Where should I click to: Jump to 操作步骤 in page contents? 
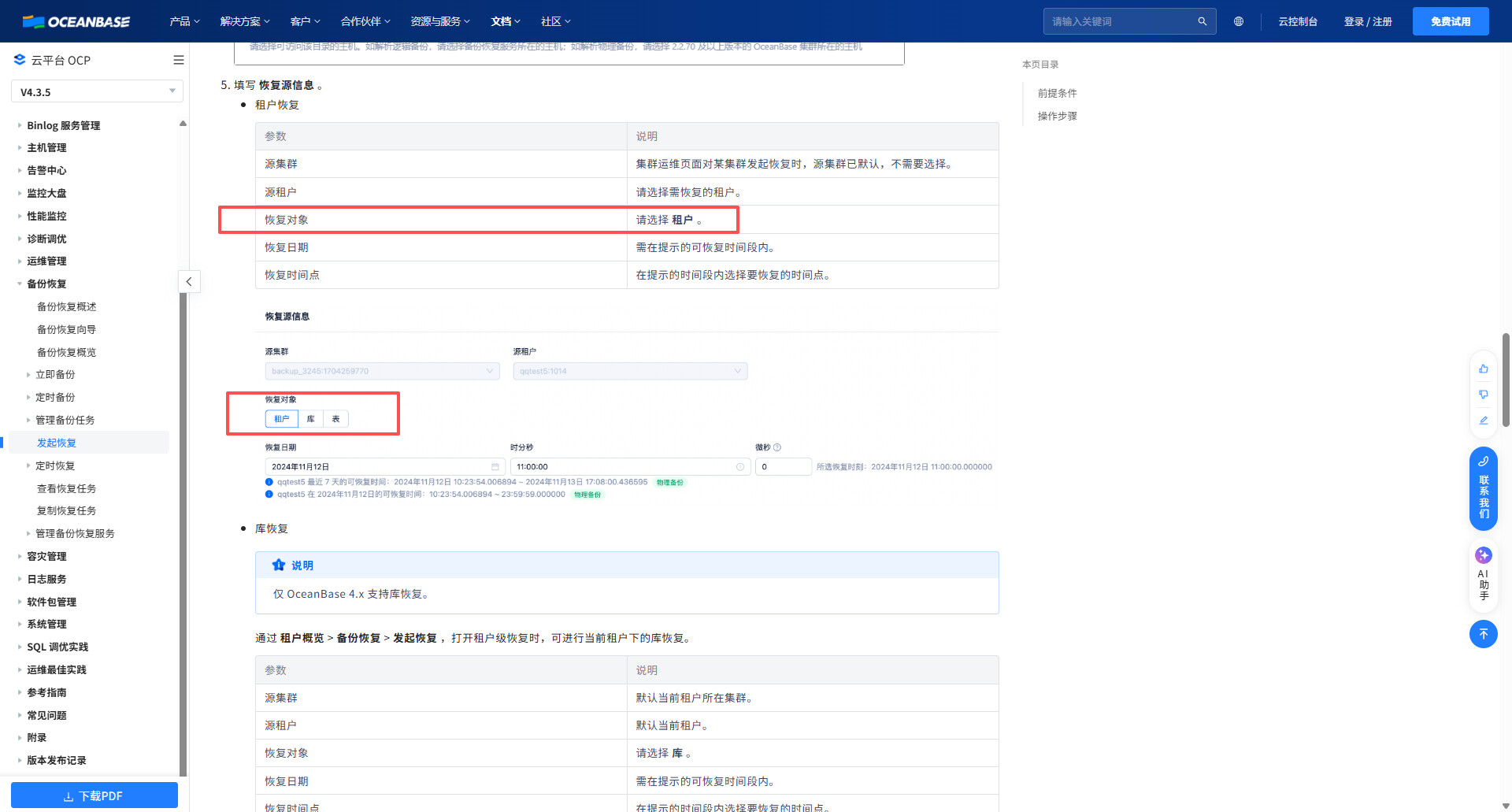1057,116
